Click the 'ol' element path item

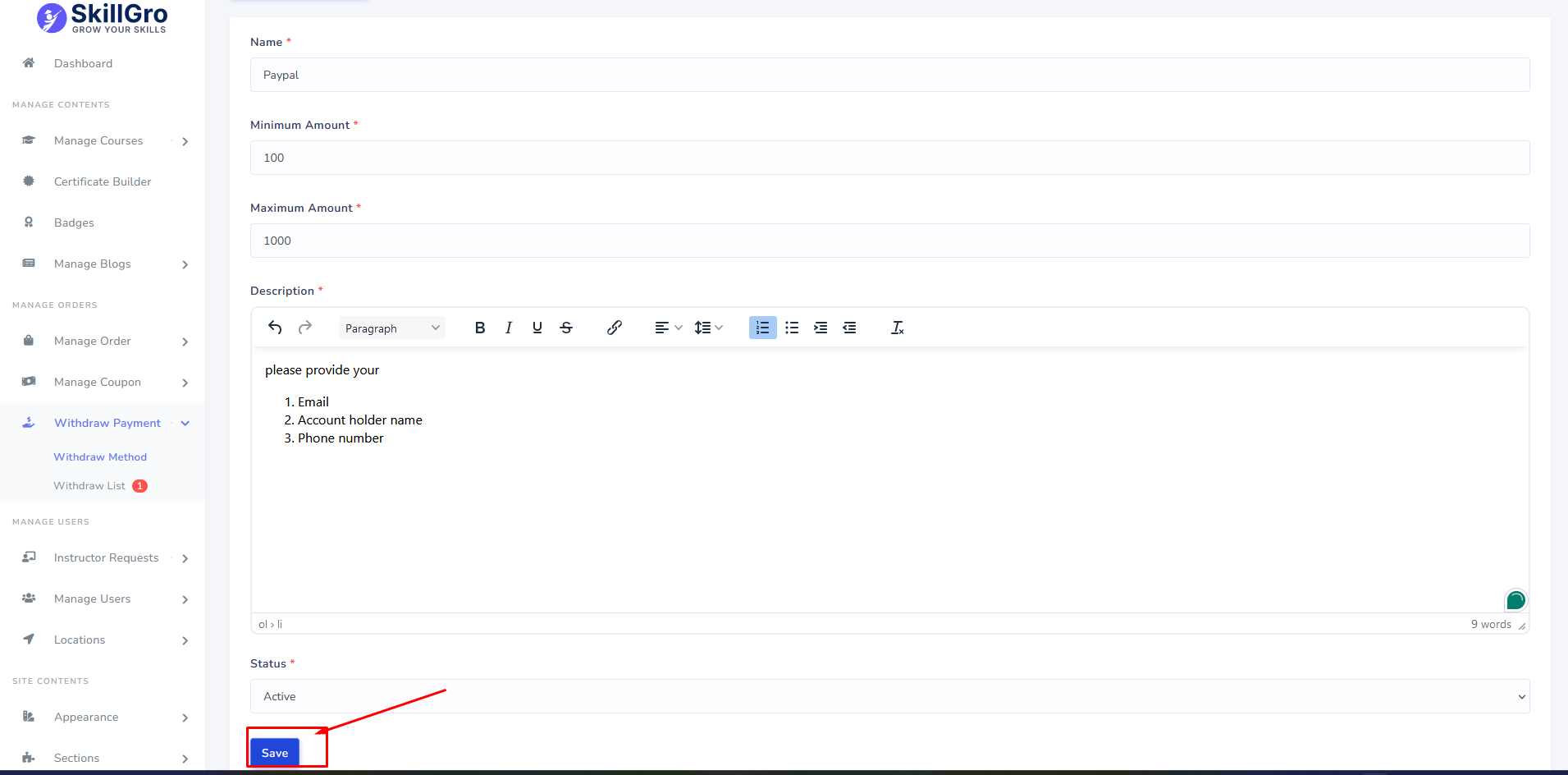point(263,624)
